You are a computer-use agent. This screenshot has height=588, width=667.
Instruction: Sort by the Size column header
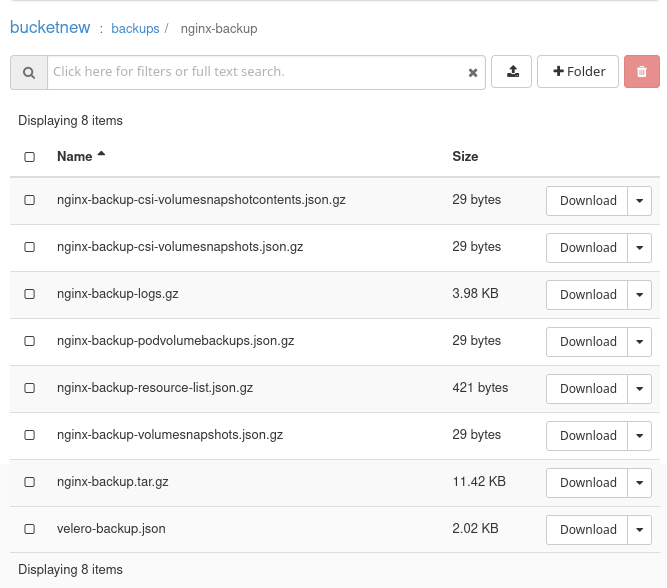[465, 156]
